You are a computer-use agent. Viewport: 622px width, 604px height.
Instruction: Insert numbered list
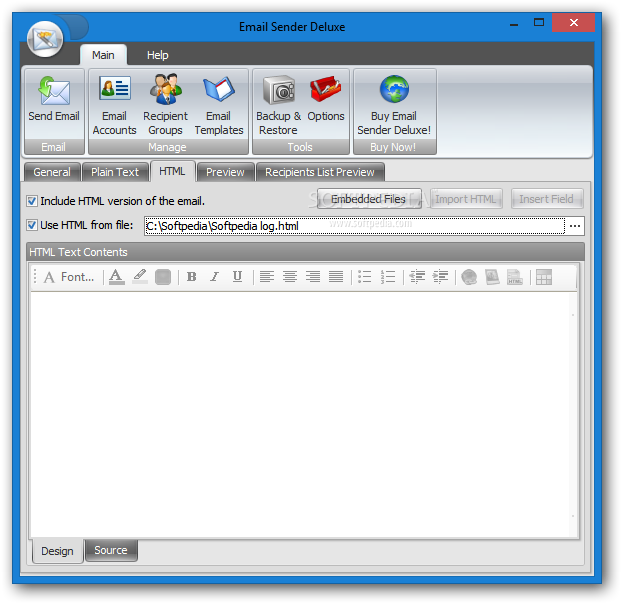coord(388,277)
